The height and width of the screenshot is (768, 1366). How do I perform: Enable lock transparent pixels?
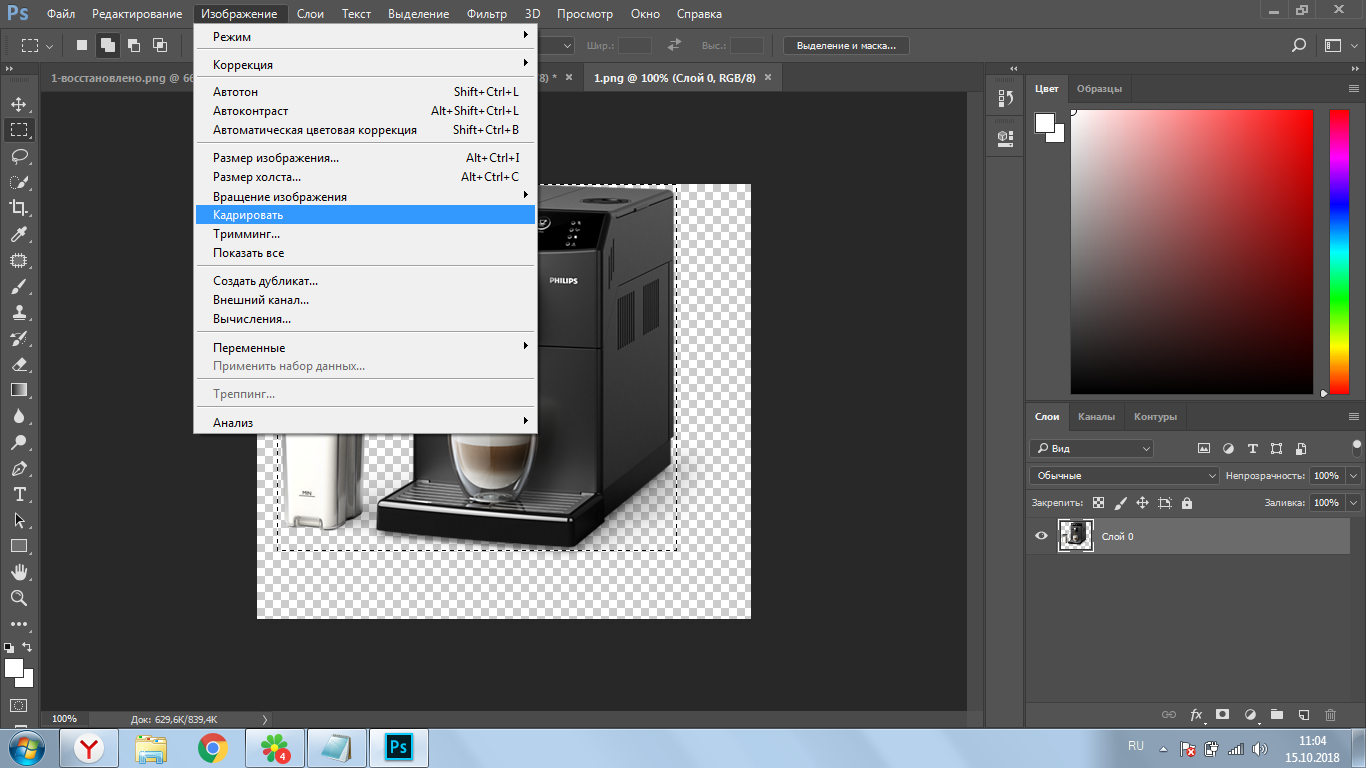point(1098,503)
